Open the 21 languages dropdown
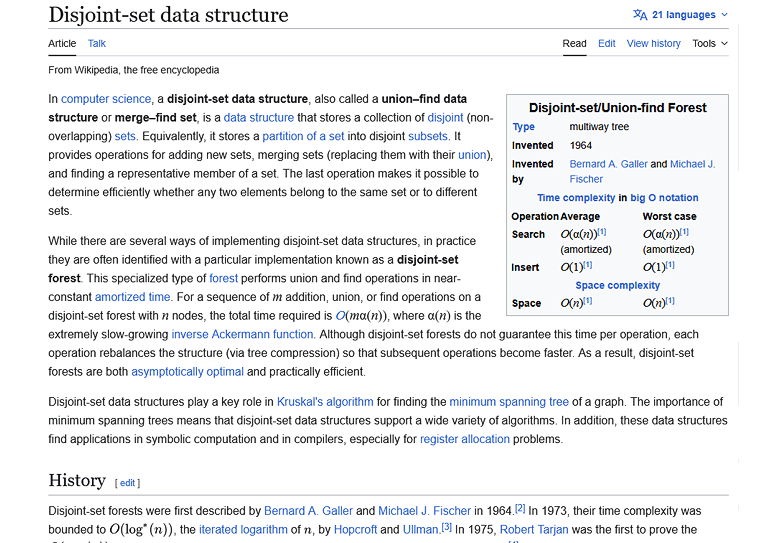 tap(684, 15)
